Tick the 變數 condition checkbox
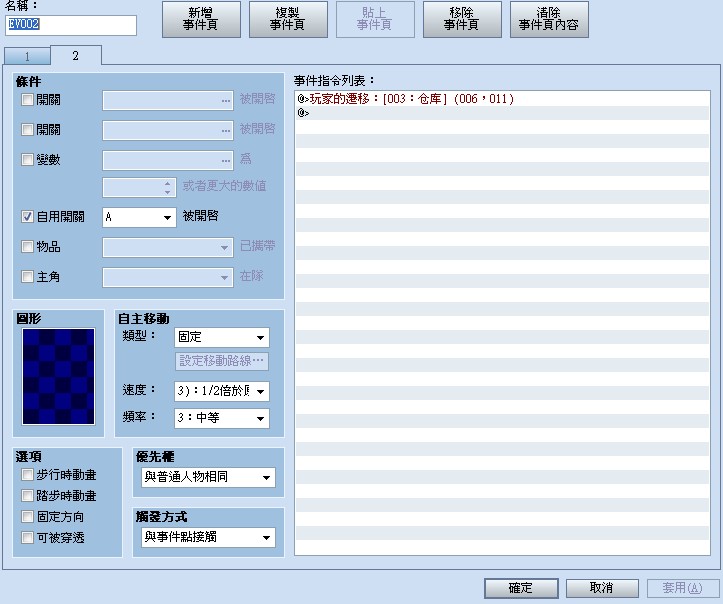The image size is (723, 604). tap(27, 160)
